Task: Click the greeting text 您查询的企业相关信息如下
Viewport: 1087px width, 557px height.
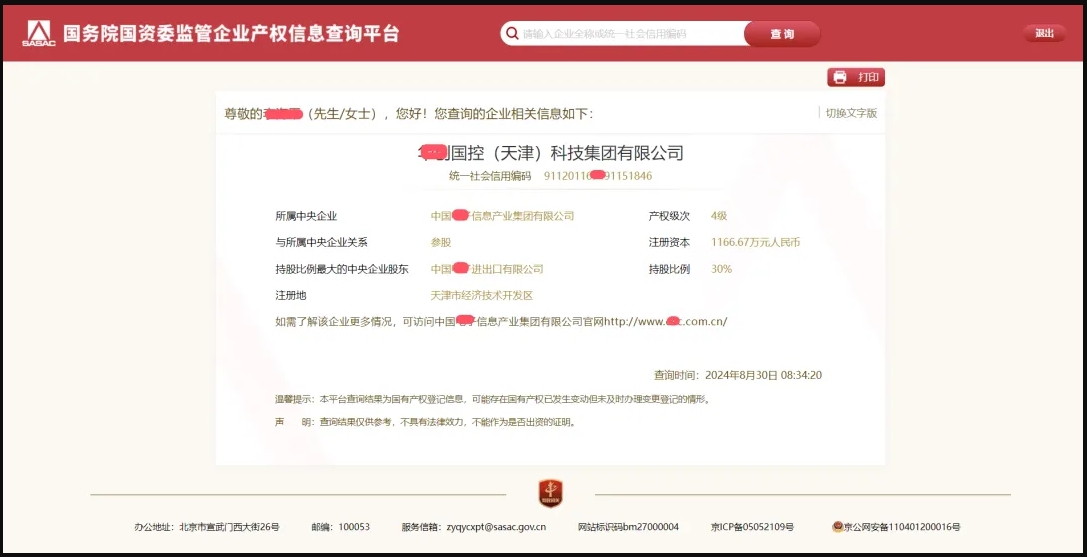Action: pyautogui.click(x=514, y=113)
